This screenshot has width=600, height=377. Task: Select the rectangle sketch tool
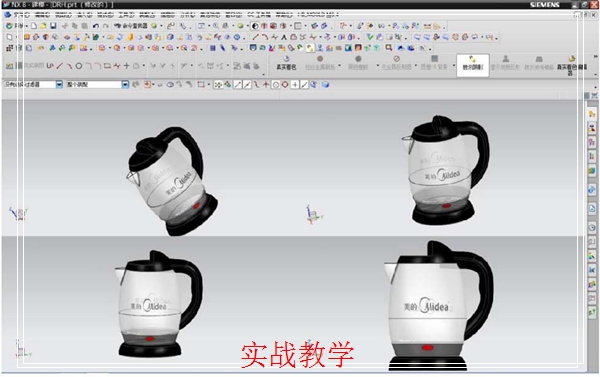[107, 66]
